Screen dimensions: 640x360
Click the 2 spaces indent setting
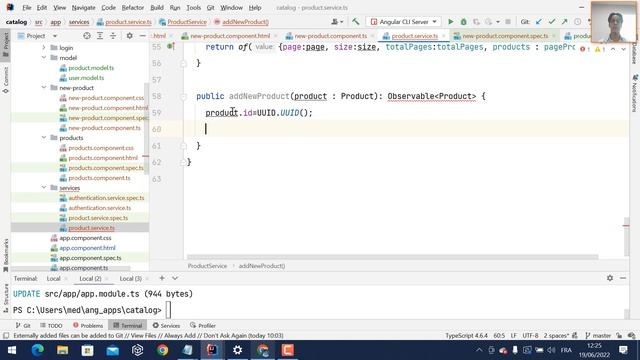coord(556,336)
